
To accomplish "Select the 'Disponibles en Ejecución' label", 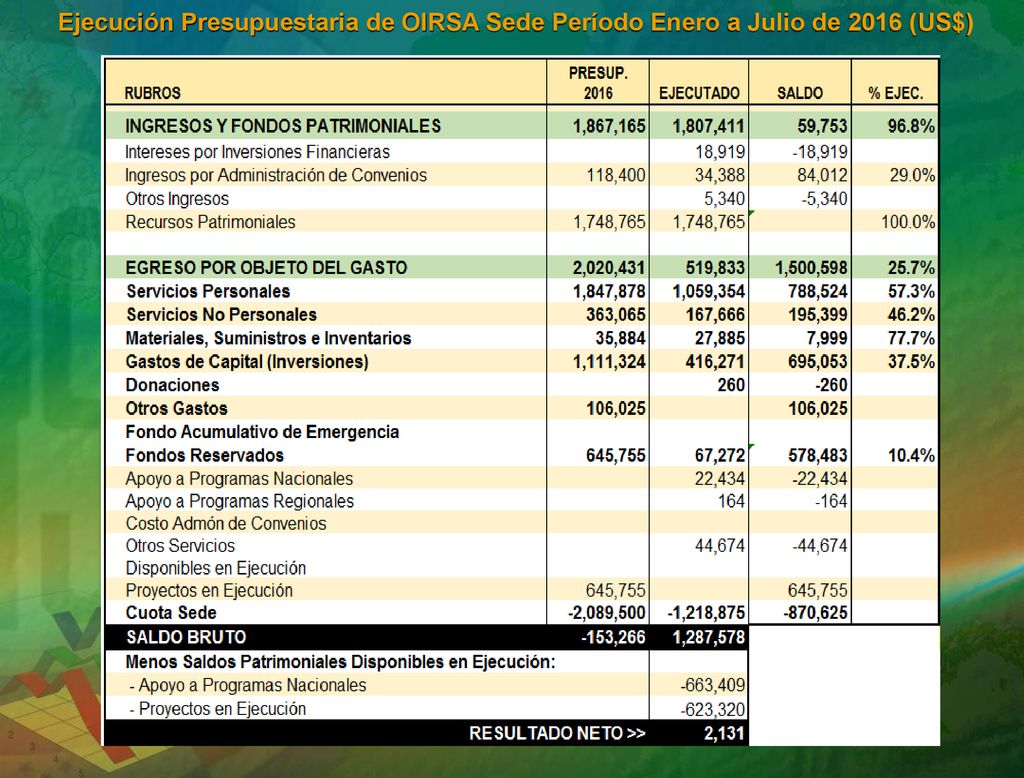I will [x=216, y=568].
